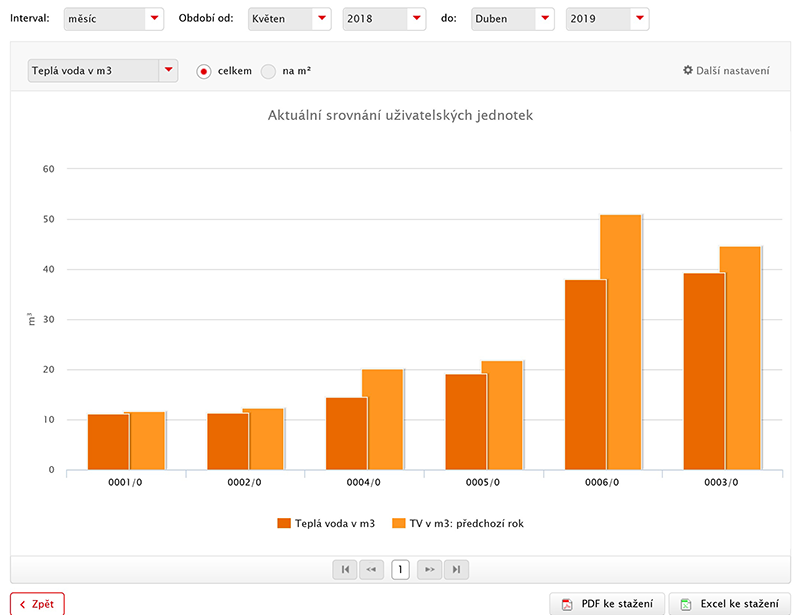Click the page number 1 field

(x=400, y=570)
